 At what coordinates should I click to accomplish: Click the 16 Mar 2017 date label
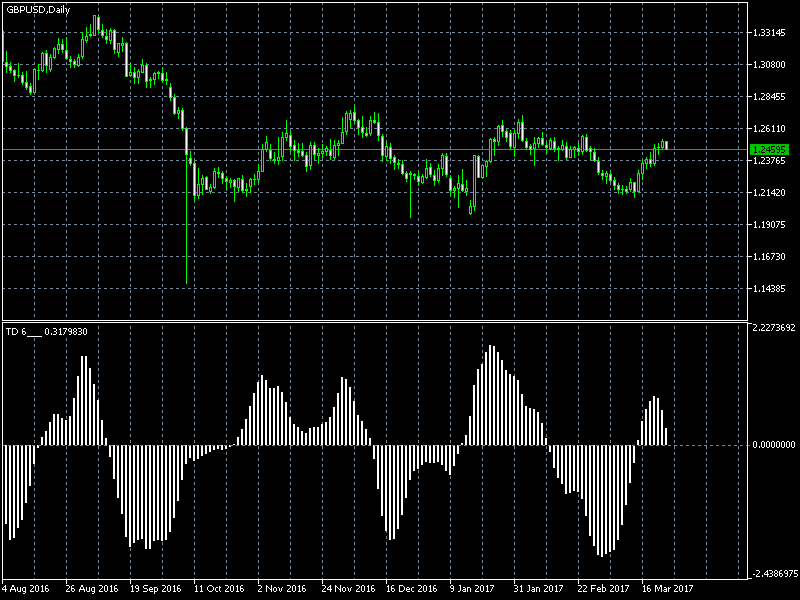coord(667,589)
